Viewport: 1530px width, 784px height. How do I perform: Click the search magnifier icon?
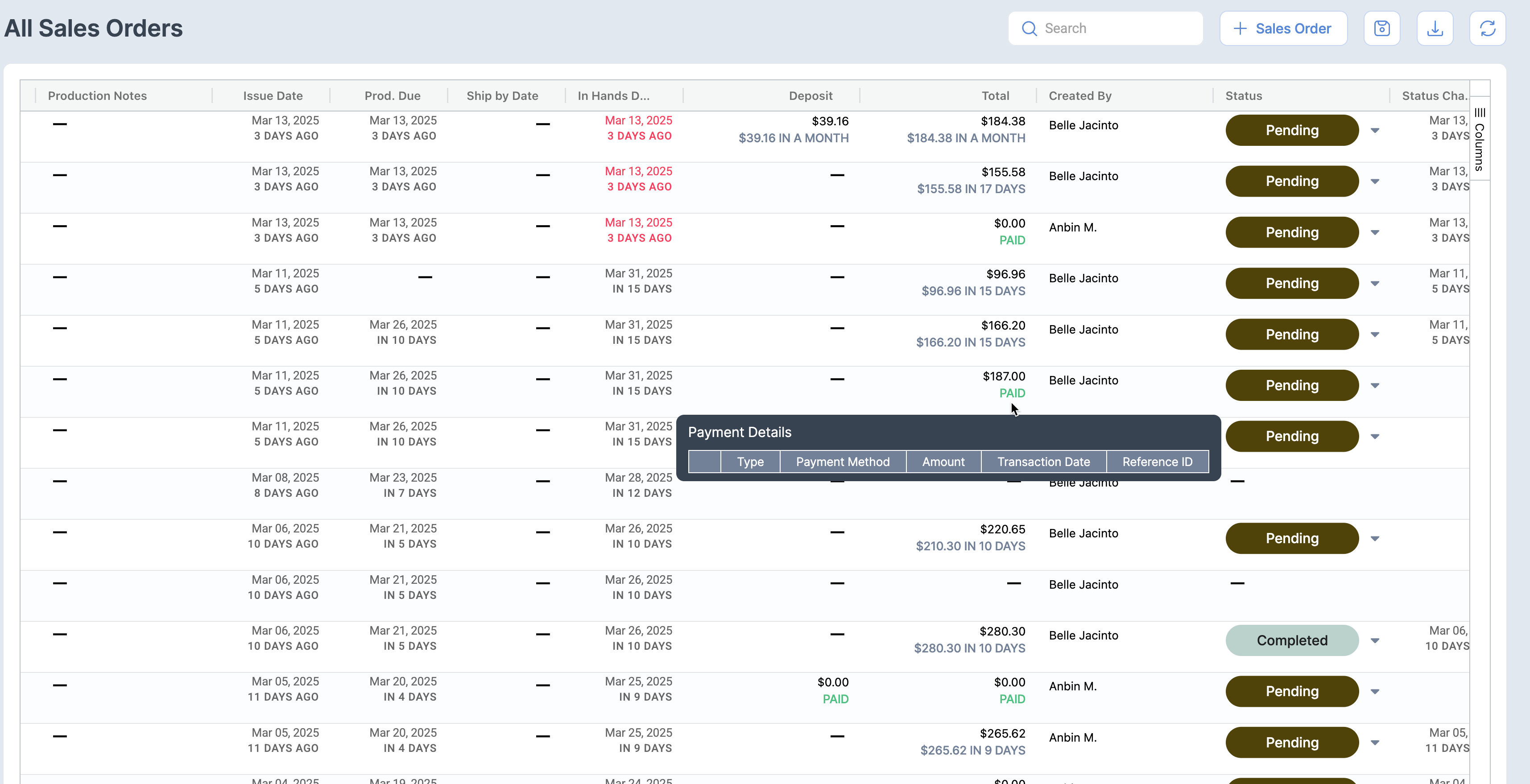coord(1030,29)
